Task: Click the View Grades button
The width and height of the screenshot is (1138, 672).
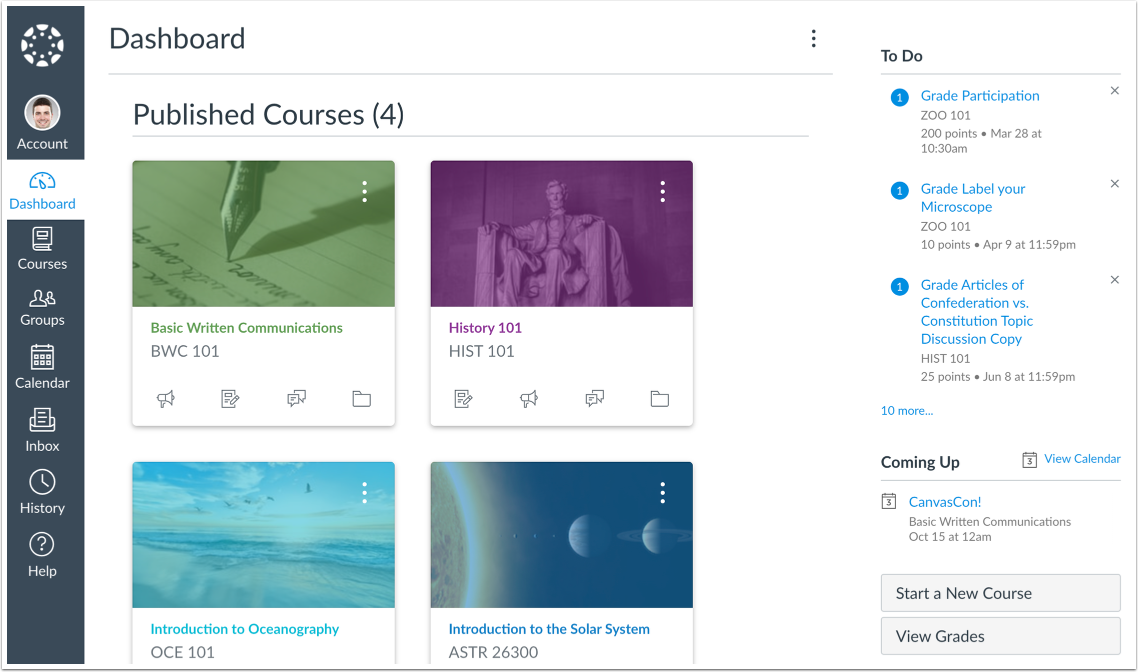Action: pos(1000,636)
